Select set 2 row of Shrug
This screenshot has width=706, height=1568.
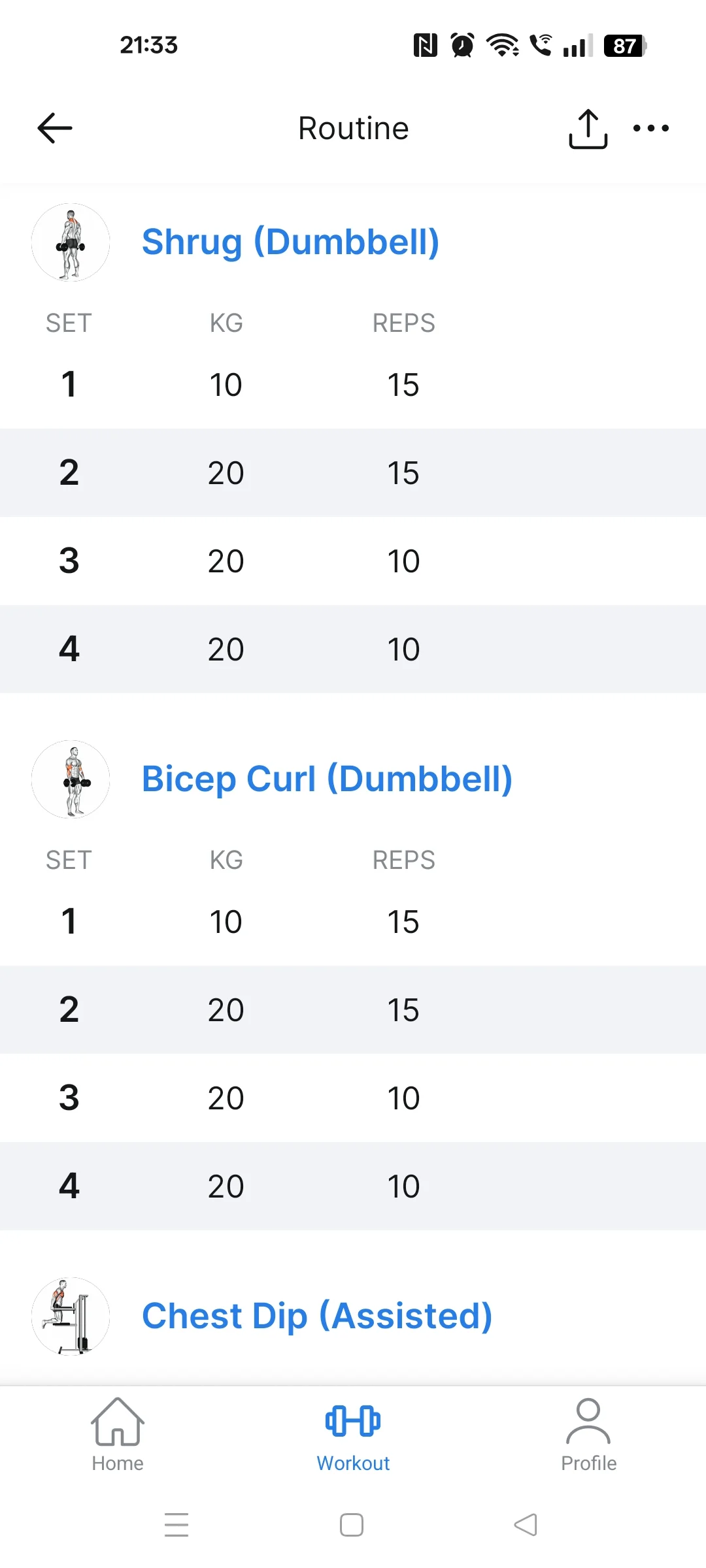(353, 473)
